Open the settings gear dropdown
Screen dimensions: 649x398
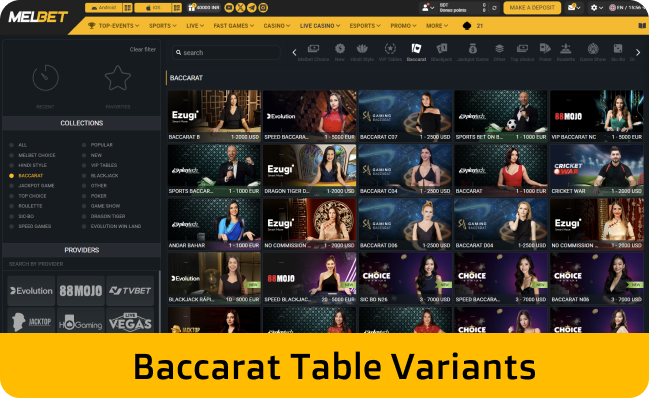596,7
